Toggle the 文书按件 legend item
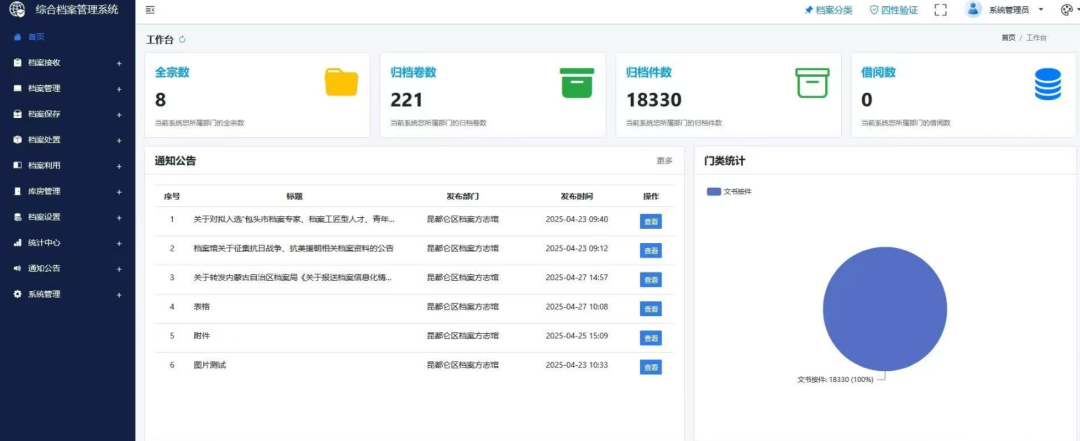1080x441 pixels. [729, 192]
